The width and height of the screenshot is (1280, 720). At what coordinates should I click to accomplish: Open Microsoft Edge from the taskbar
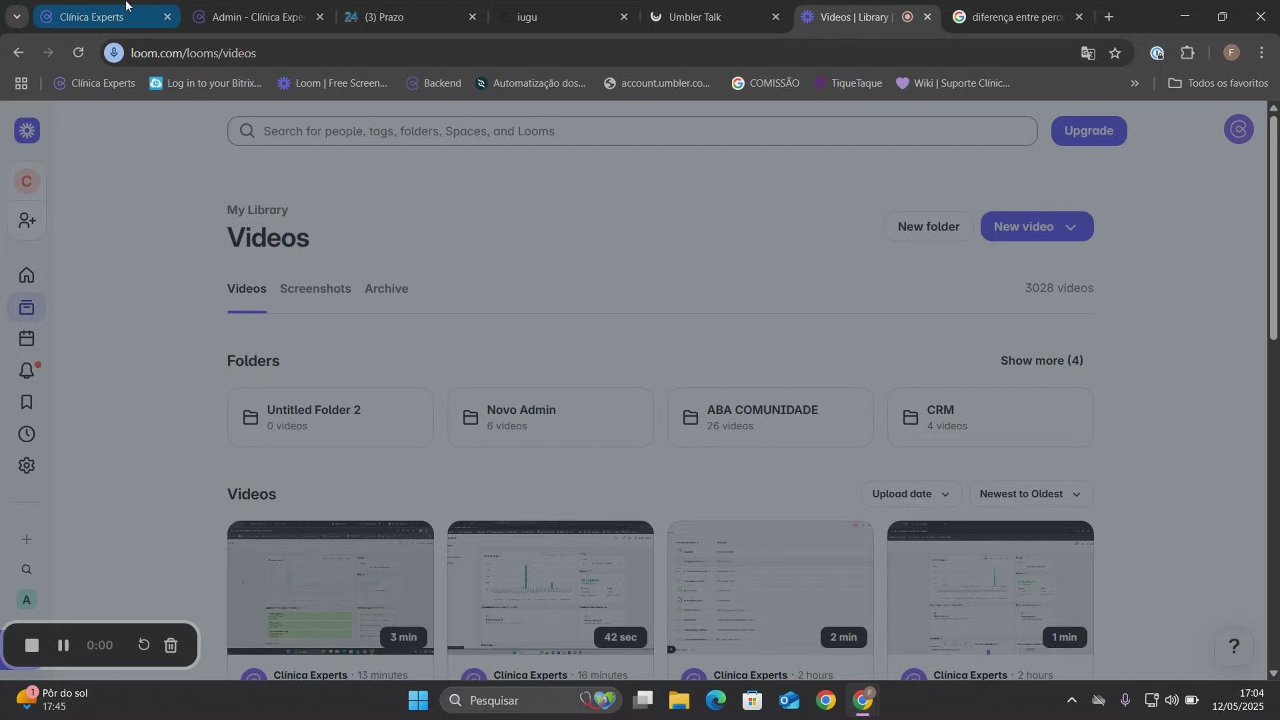[x=716, y=700]
